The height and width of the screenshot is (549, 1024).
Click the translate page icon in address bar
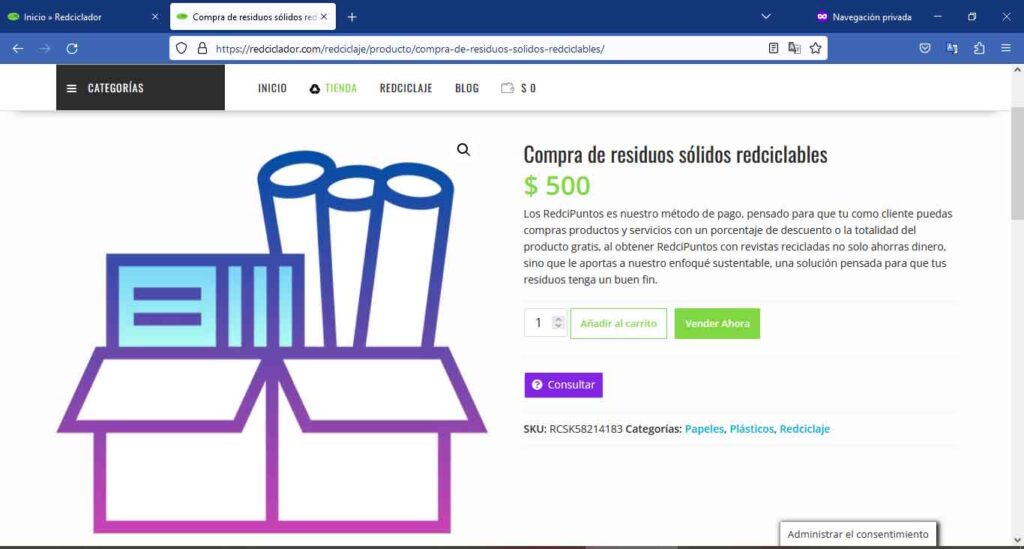click(x=794, y=48)
